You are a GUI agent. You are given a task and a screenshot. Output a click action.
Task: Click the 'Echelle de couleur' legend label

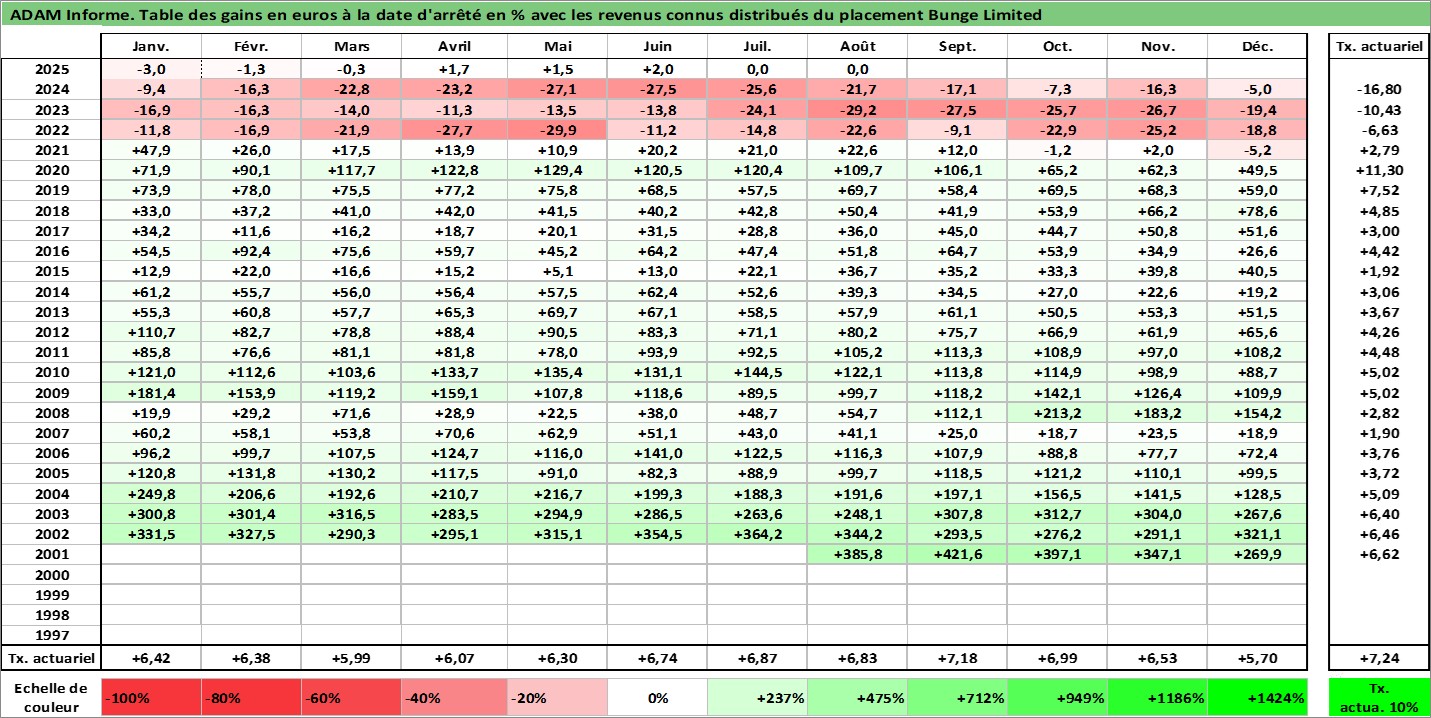click(x=51, y=698)
